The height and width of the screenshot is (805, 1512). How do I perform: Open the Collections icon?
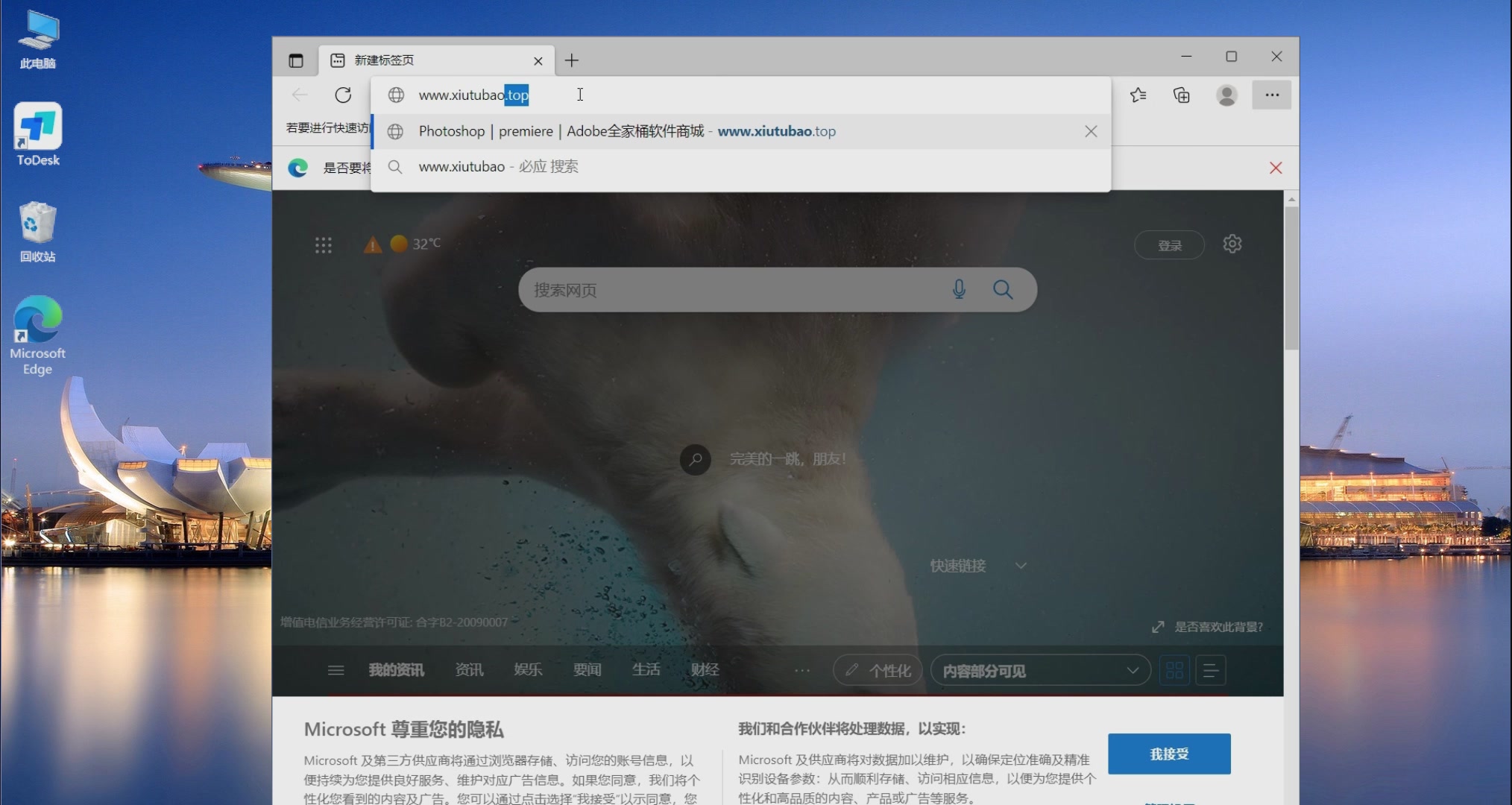tap(1182, 95)
